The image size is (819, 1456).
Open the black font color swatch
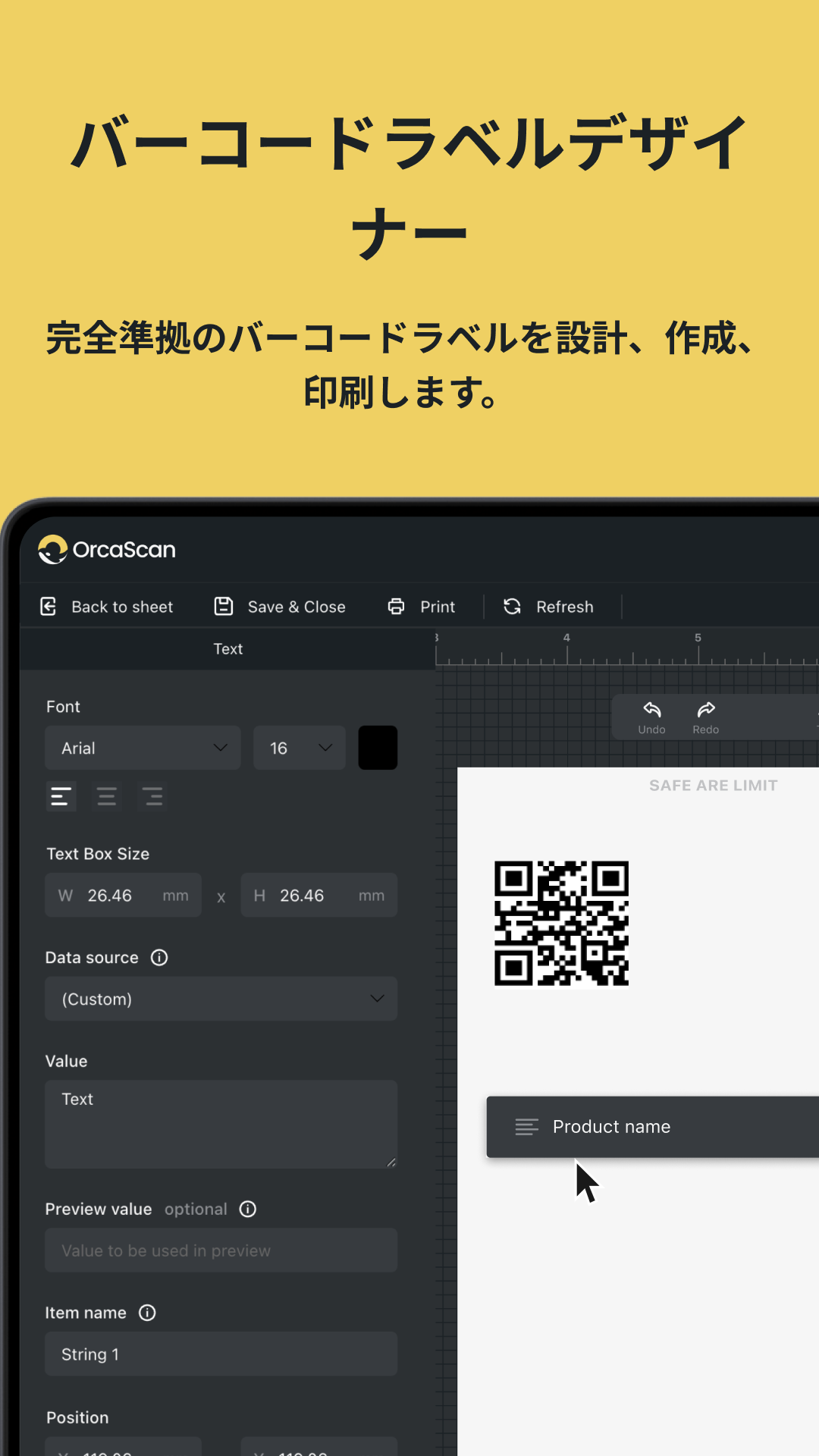coord(378,748)
